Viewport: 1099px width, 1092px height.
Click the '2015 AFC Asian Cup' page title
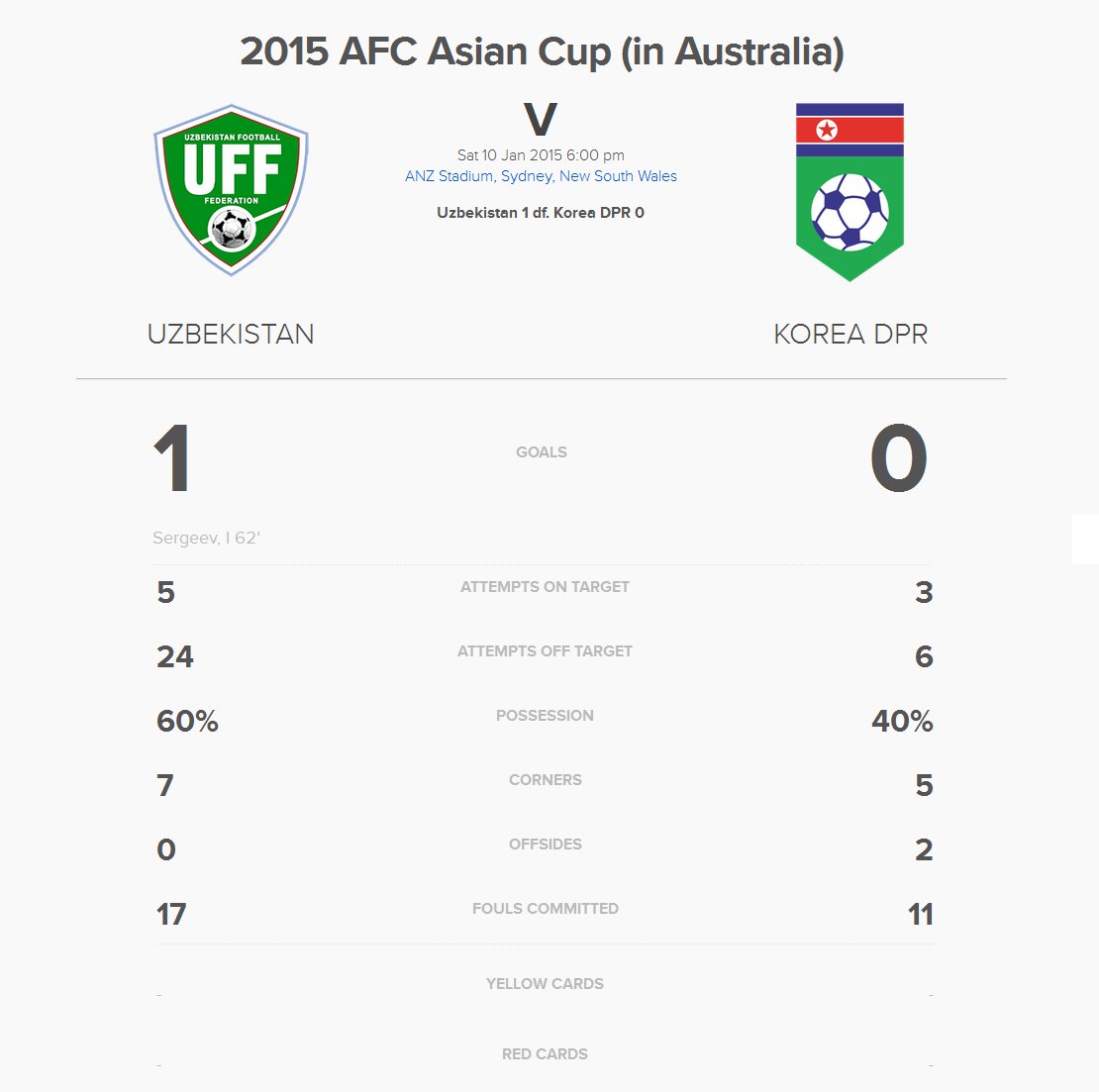542,51
